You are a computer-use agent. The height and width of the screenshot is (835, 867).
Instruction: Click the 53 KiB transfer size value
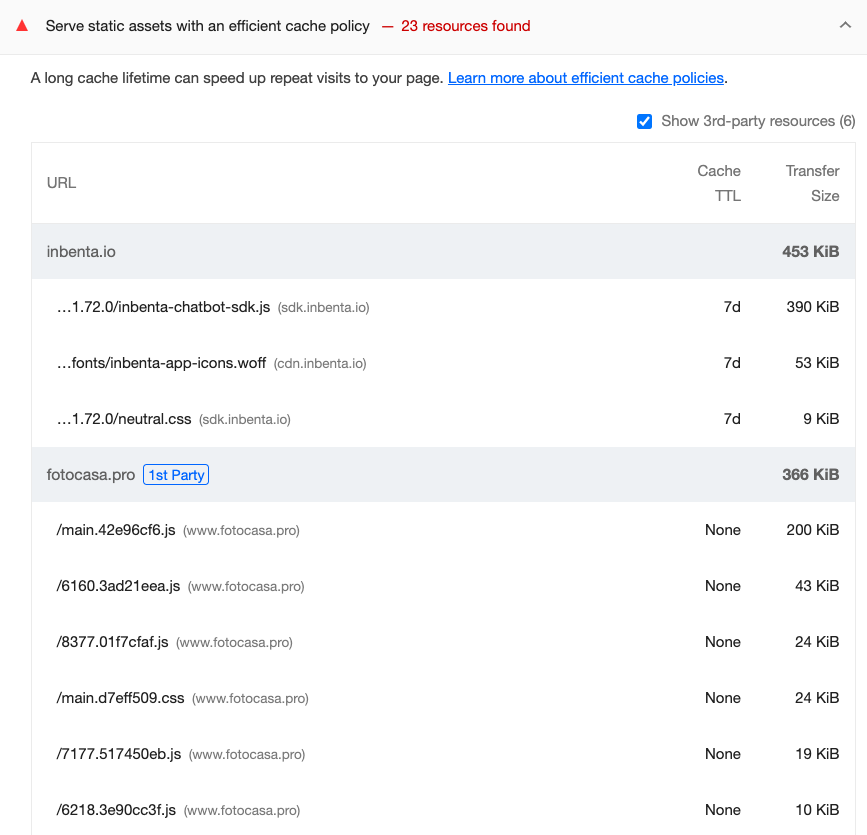[817, 363]
